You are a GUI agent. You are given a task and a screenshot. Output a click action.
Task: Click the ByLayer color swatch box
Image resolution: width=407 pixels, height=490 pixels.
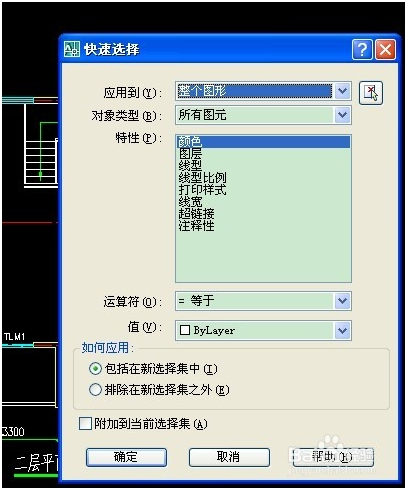point(185,330)
